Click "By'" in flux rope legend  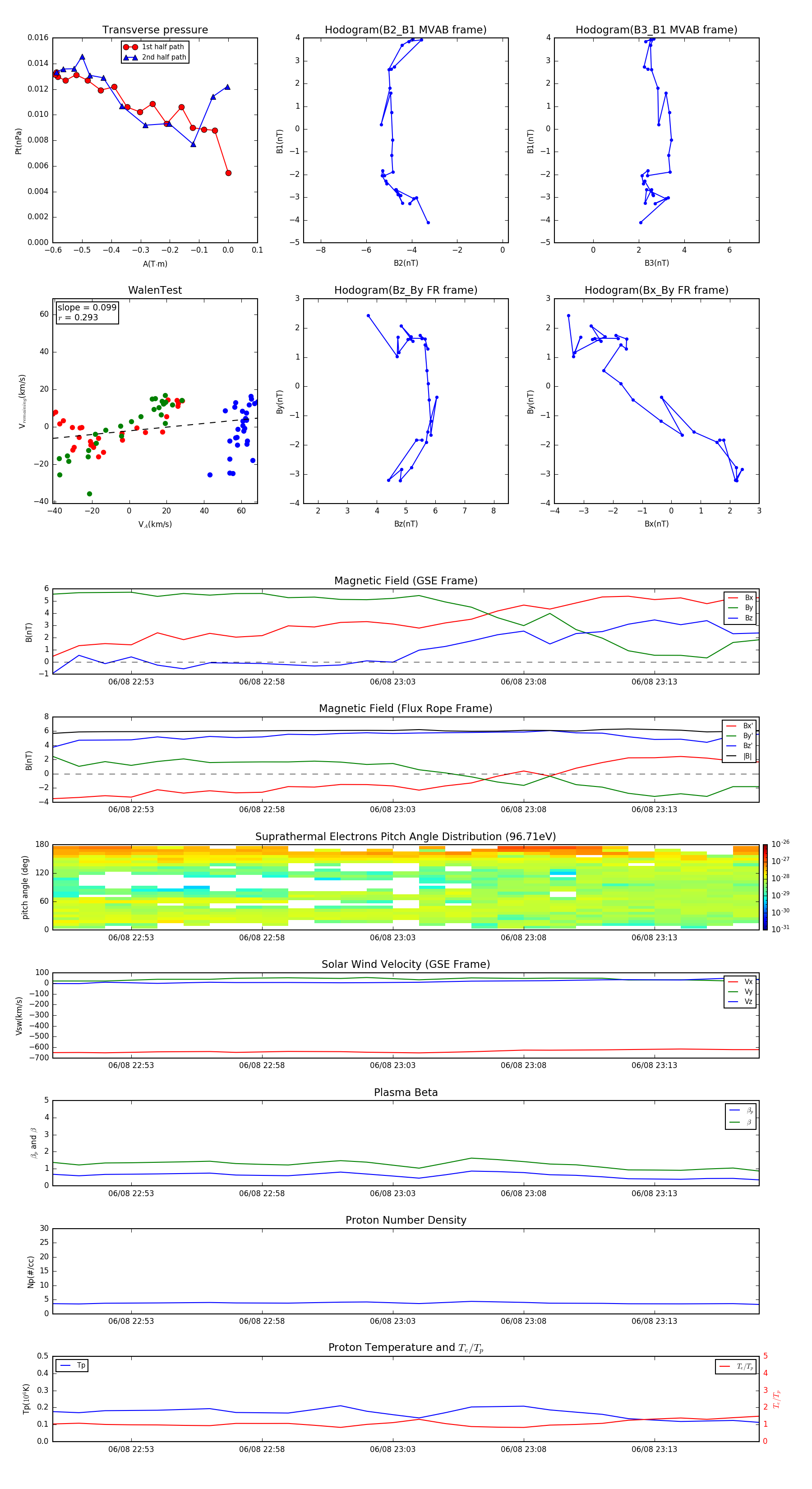(748, 736)
